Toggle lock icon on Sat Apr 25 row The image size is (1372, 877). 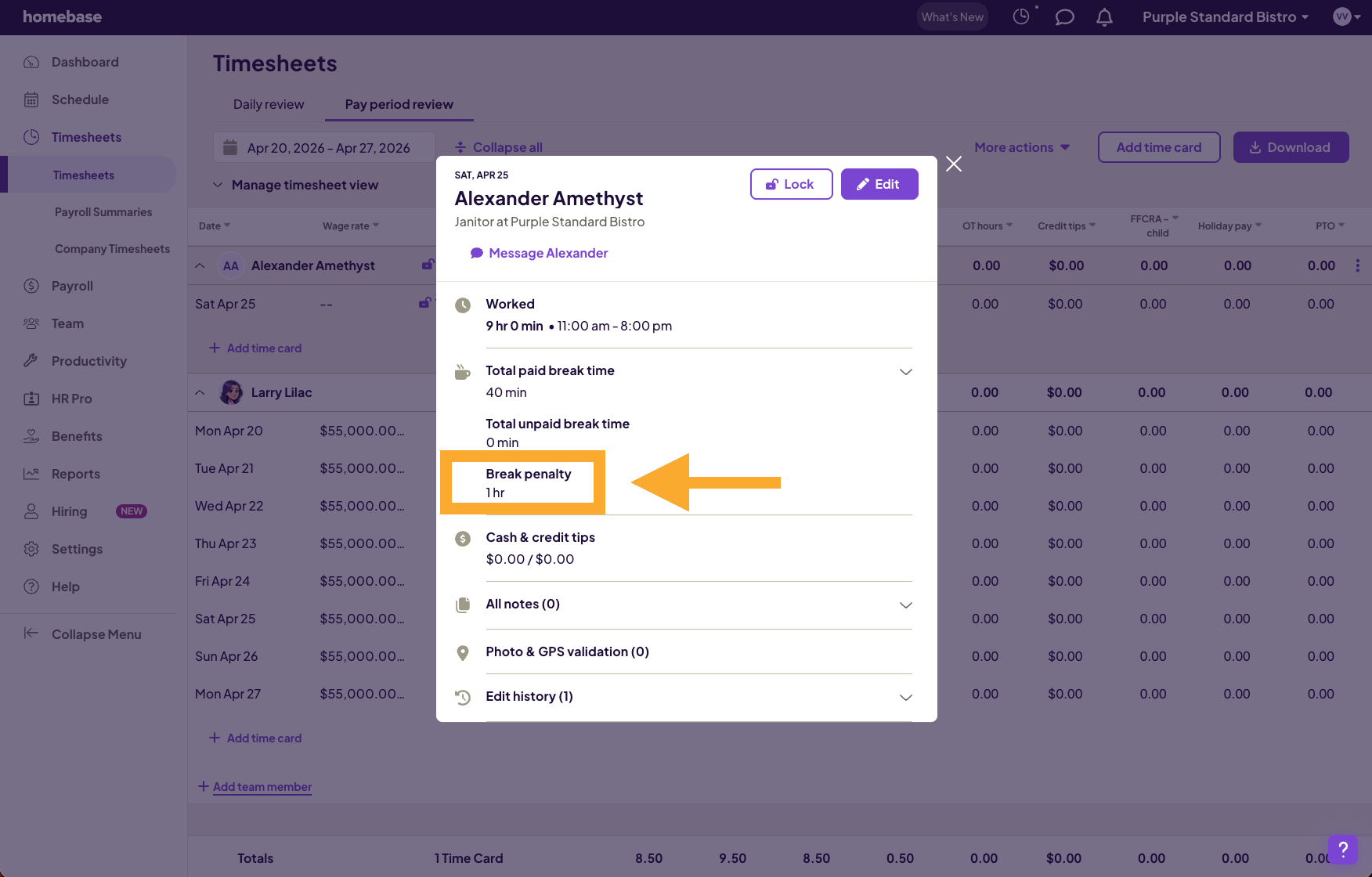[x=424, y=302]
